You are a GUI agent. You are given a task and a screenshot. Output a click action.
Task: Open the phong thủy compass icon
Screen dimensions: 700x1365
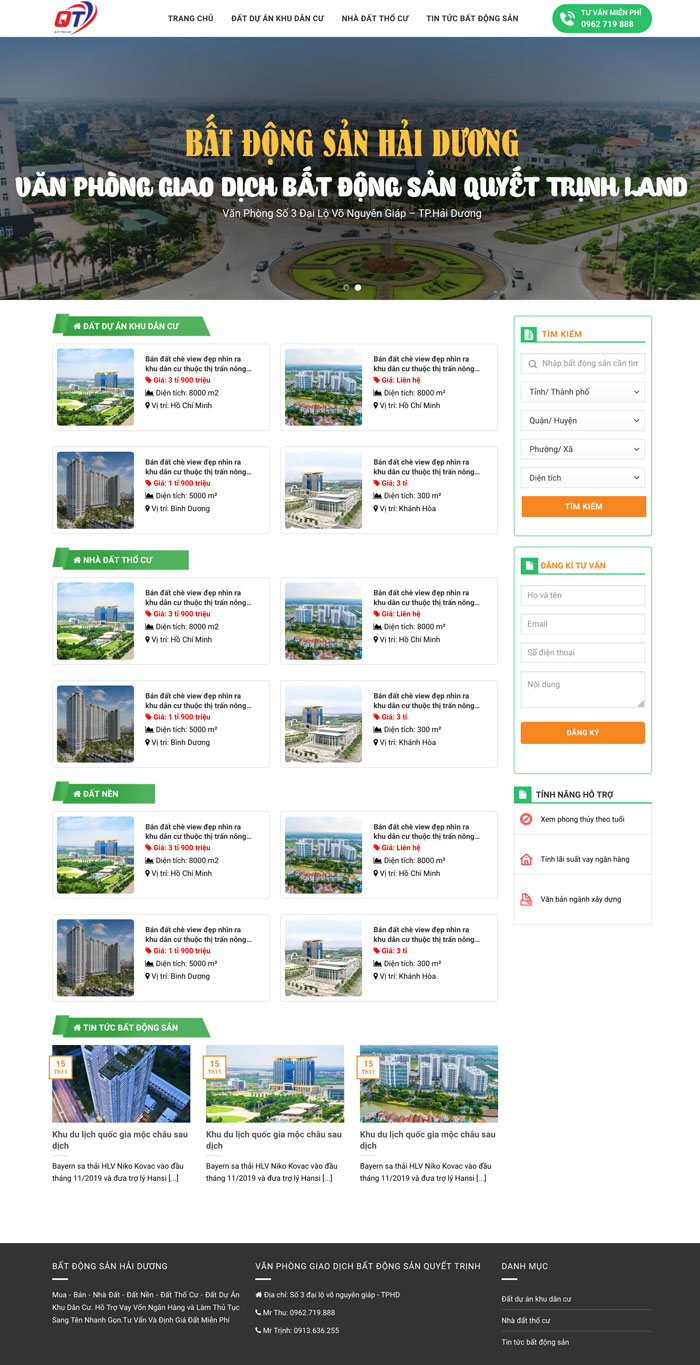pos(526,819)
